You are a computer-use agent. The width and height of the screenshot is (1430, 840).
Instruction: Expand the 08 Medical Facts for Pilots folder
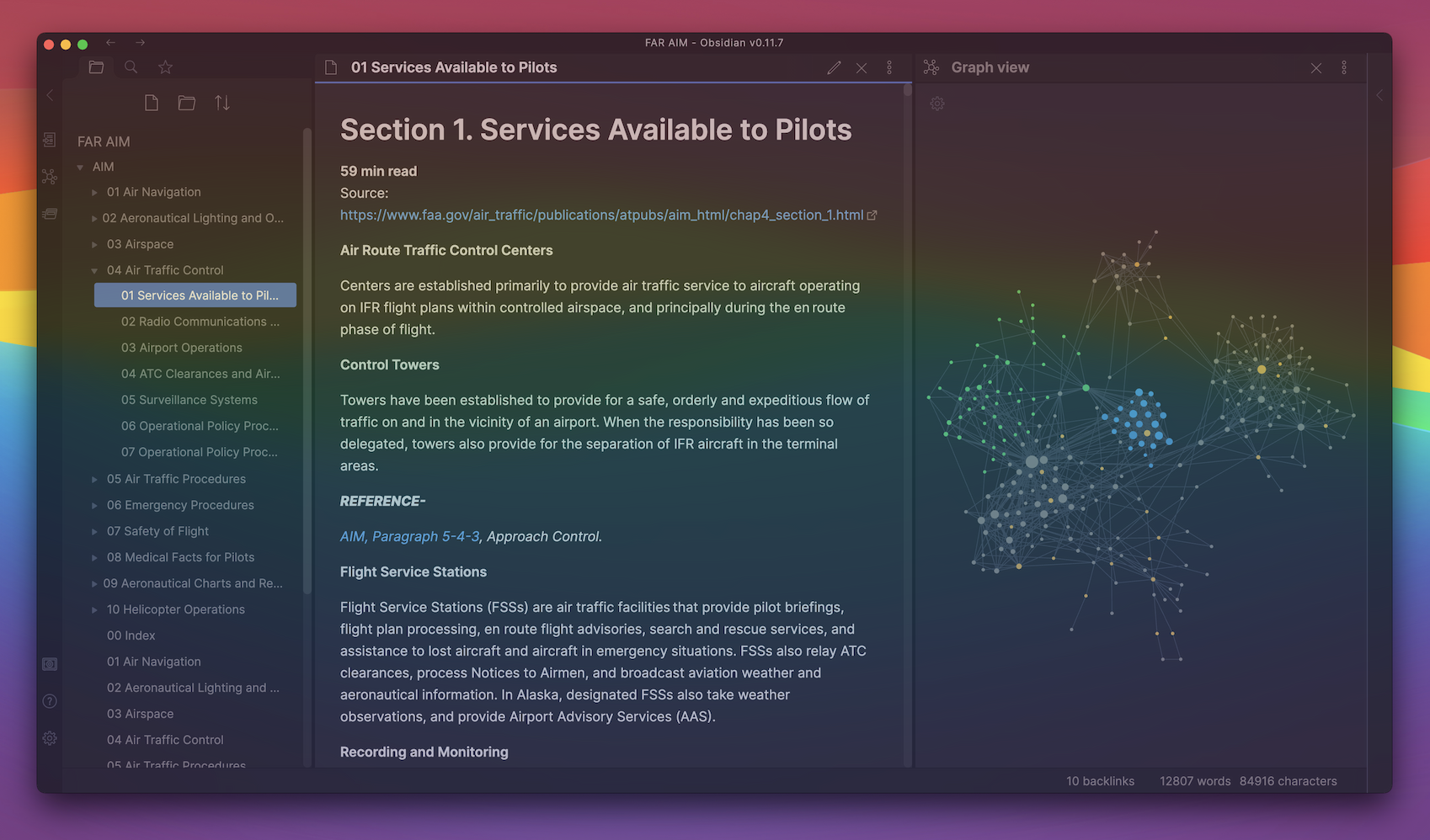coord(94,557)
